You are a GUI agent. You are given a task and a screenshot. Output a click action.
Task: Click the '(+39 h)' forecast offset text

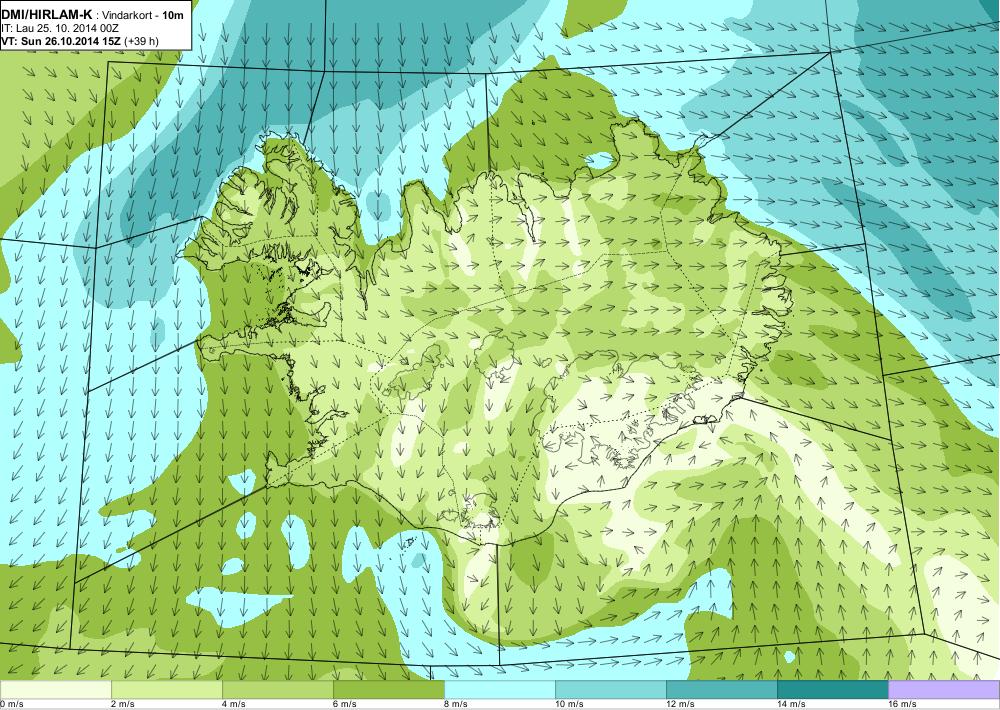(142, 41)
